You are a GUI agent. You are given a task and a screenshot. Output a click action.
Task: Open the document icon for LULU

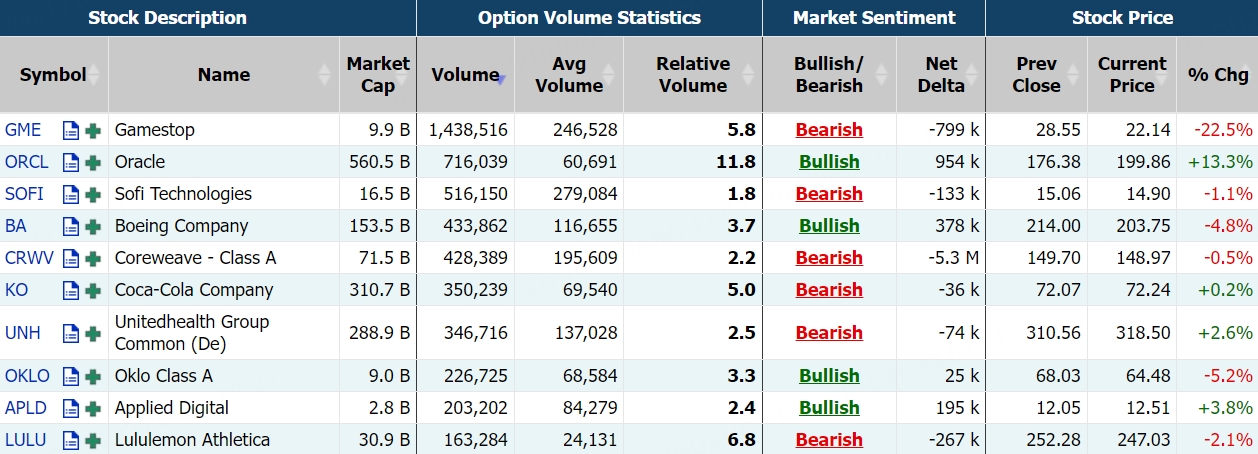71,440
